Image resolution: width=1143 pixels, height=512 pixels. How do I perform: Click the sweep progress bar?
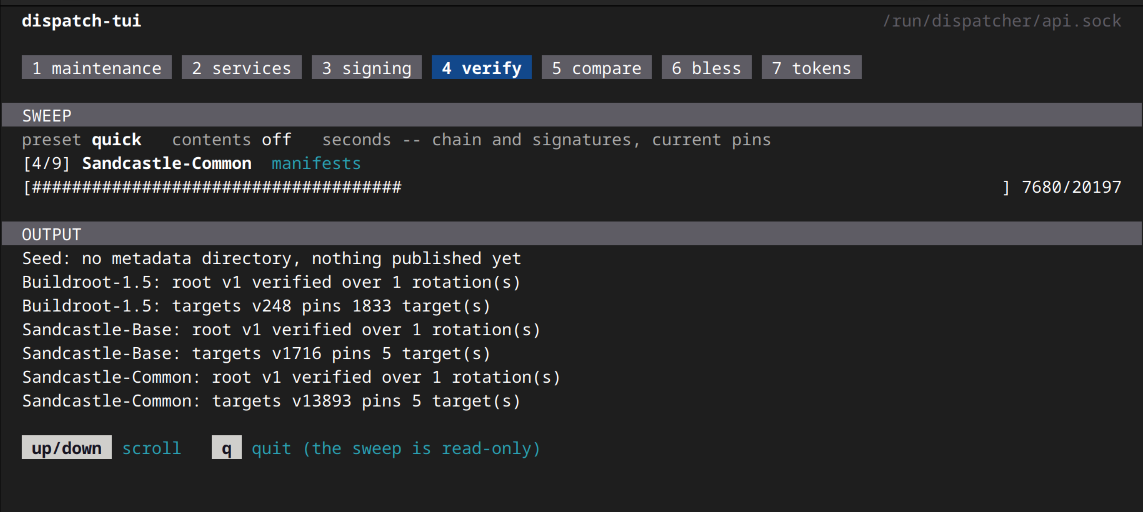pyautogui.click(x=517, y=187)
